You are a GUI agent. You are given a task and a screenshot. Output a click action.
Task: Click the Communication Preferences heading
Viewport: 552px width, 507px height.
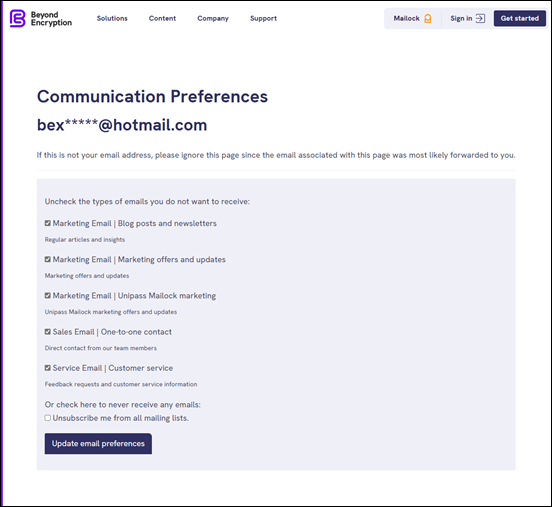(x=152, y=96)
